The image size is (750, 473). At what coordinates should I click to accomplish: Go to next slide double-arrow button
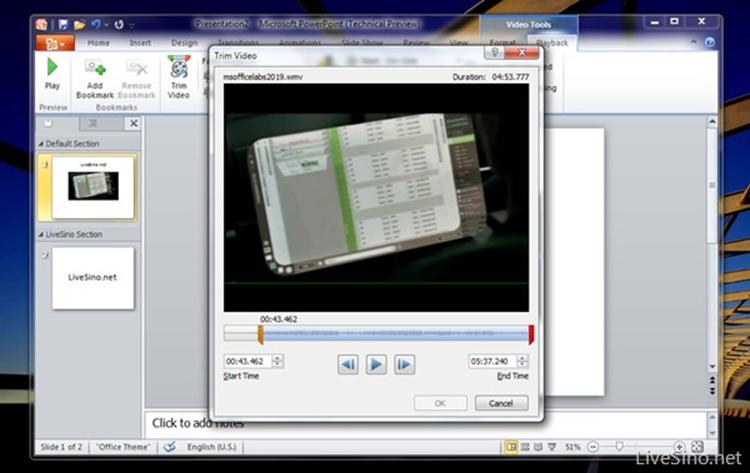(712, 391)
